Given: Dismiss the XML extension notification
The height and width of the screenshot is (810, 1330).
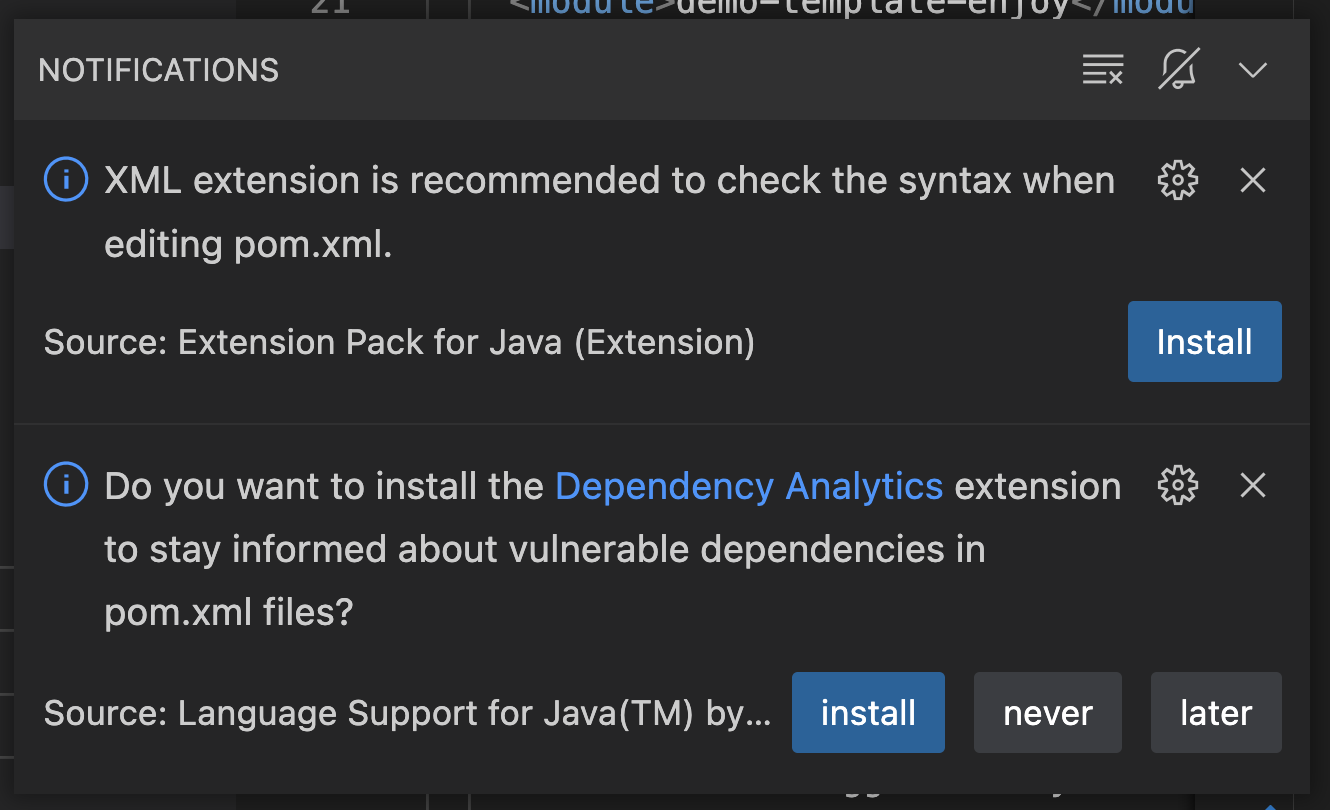Looking at the screenshot, I should click(1252, 181).
